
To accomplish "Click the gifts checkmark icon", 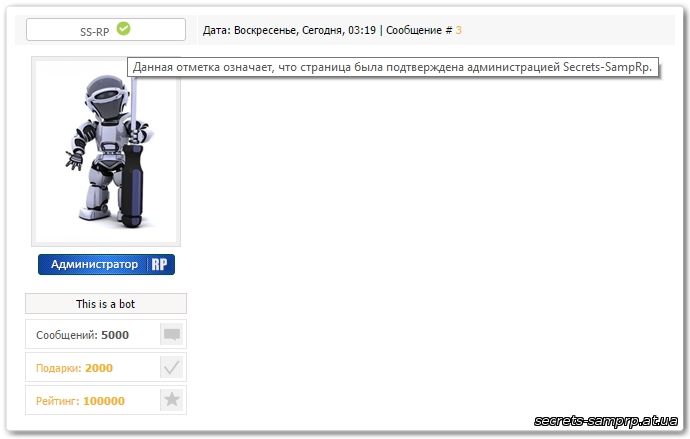I will pyautogui.click(x=172, y=367).
